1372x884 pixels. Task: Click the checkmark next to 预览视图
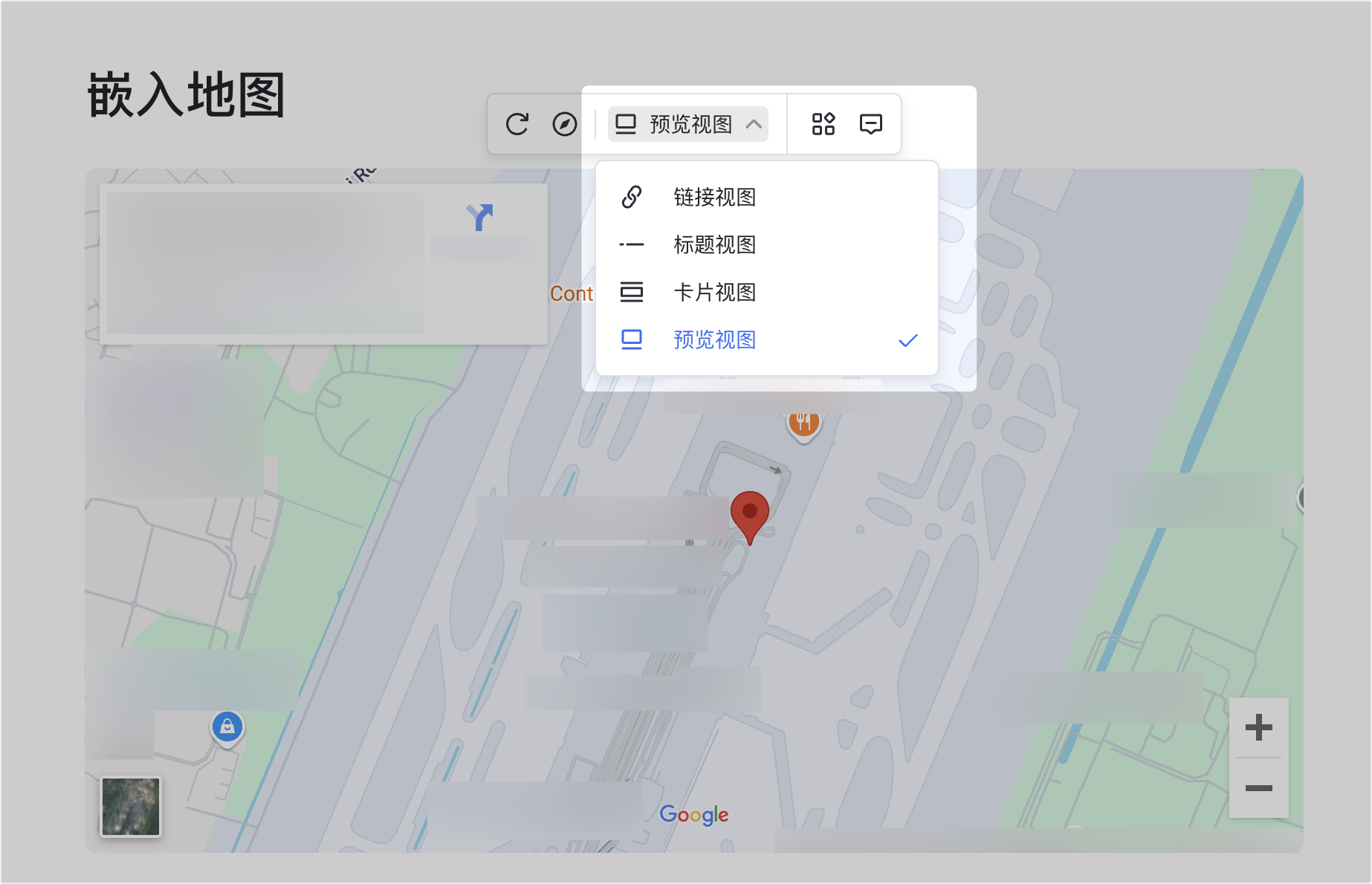click(x=907, y=339)
